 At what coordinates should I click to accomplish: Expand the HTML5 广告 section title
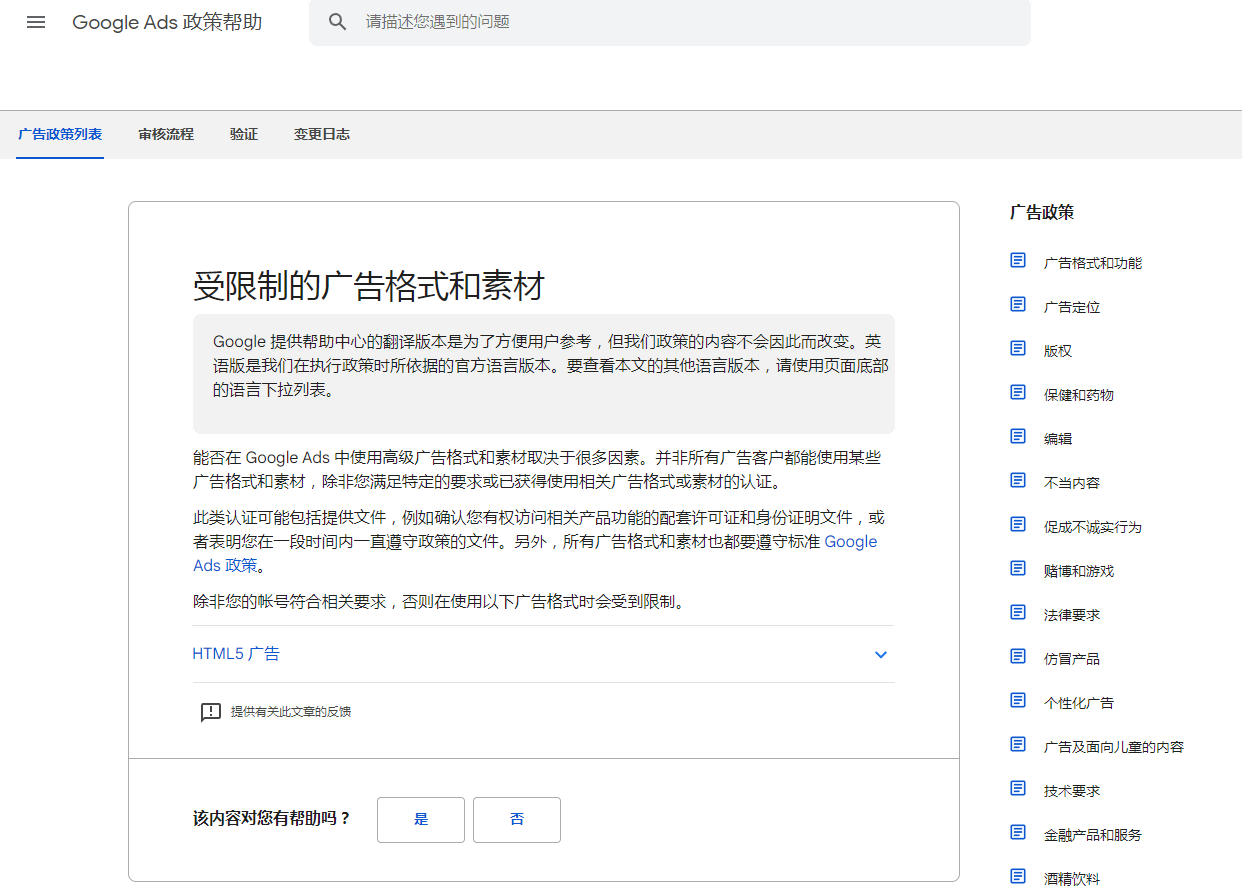236,654
